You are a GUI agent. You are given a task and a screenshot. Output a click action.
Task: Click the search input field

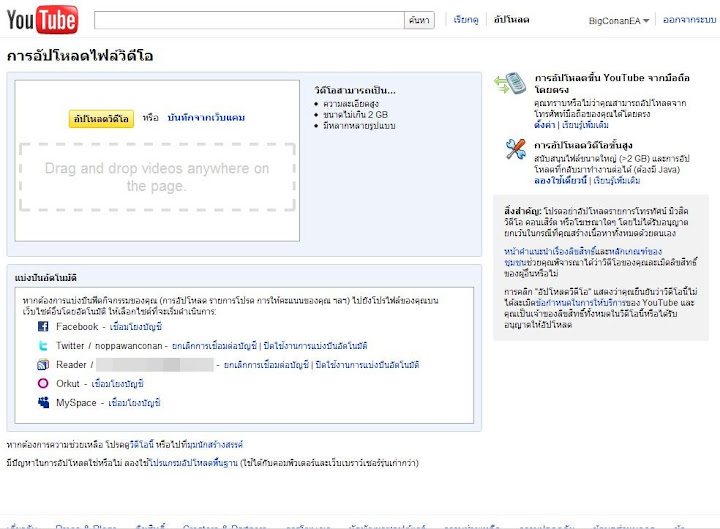249,20
